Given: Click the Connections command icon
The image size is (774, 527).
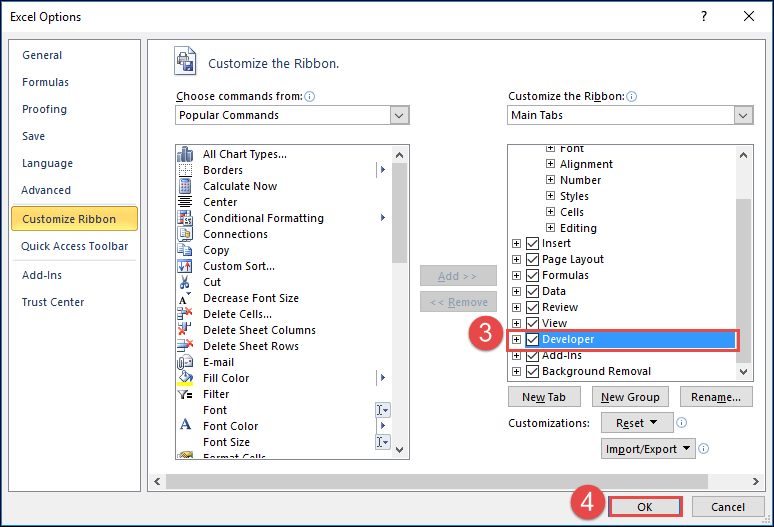Looking at the screenshot, I should click(185, 234).
